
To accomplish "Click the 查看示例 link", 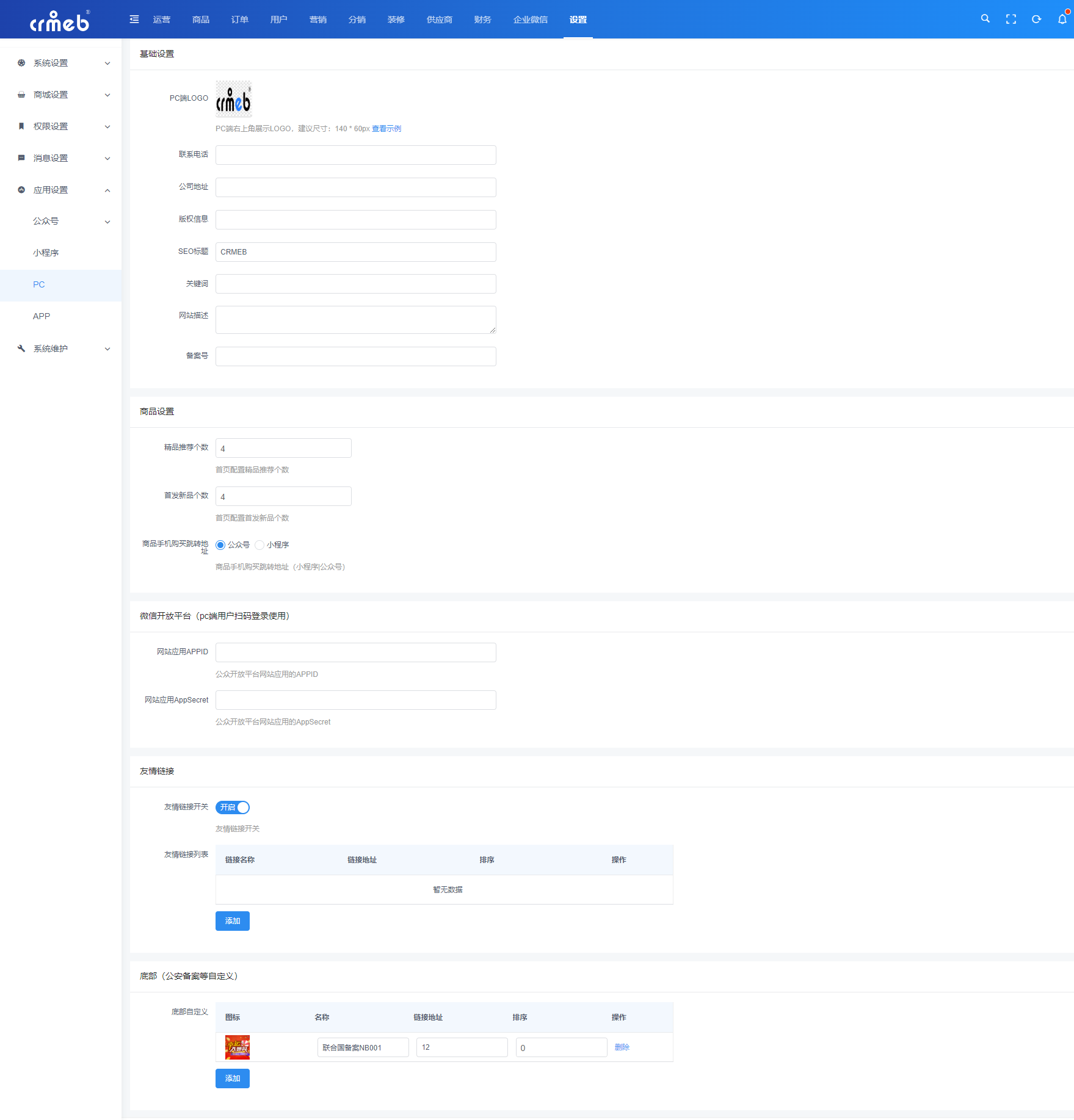I will pos(386,128).
